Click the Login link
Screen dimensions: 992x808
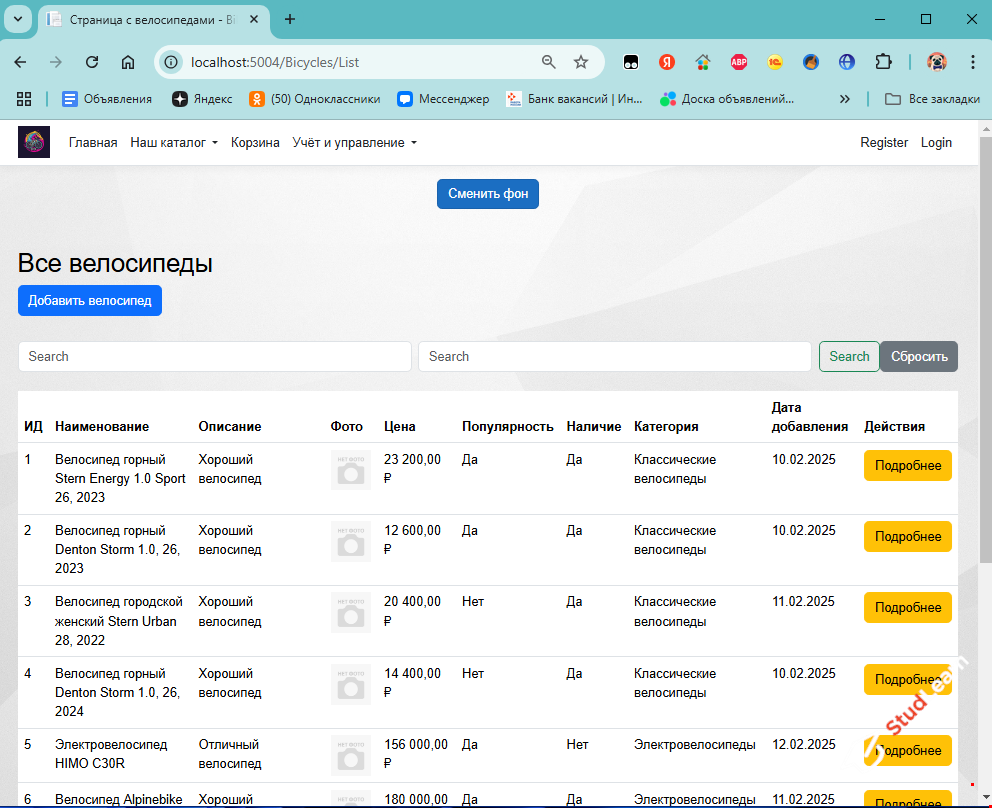[x=936, y=143]
